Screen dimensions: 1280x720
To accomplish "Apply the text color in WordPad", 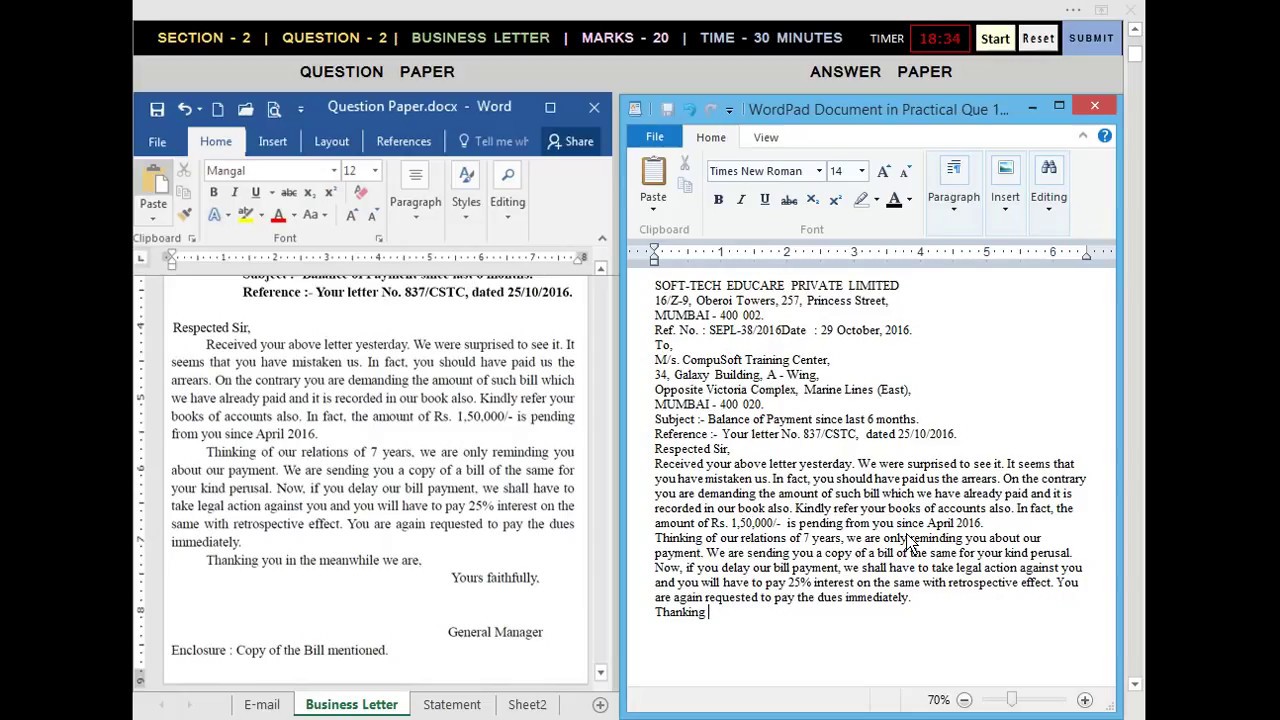I will pos(894,200).
